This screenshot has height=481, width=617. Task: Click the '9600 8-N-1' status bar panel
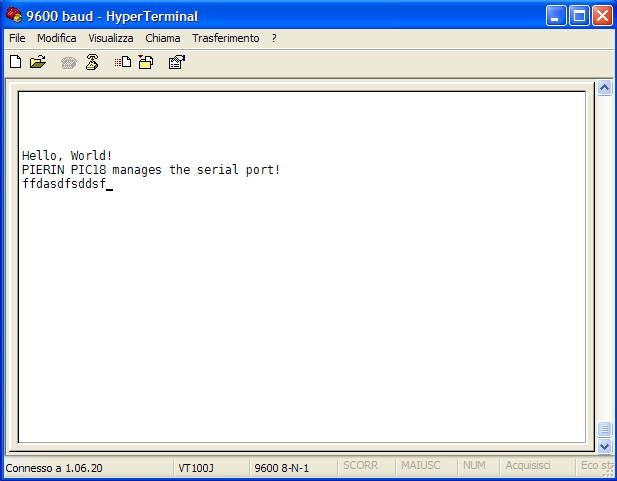(x=282, y=467)
